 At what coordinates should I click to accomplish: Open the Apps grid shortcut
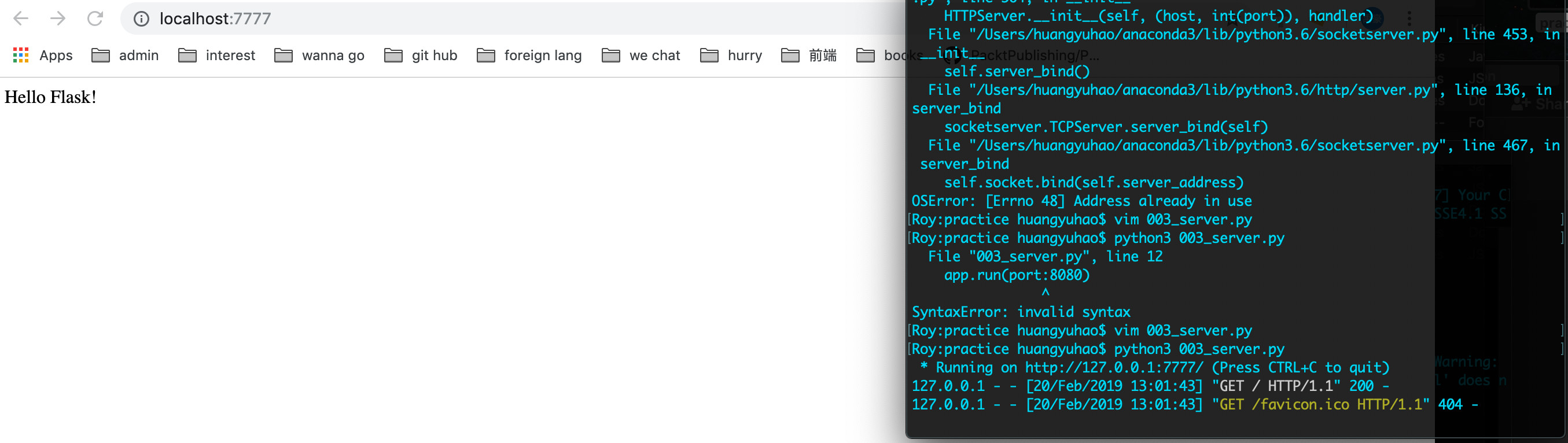[x=43, y=56]
